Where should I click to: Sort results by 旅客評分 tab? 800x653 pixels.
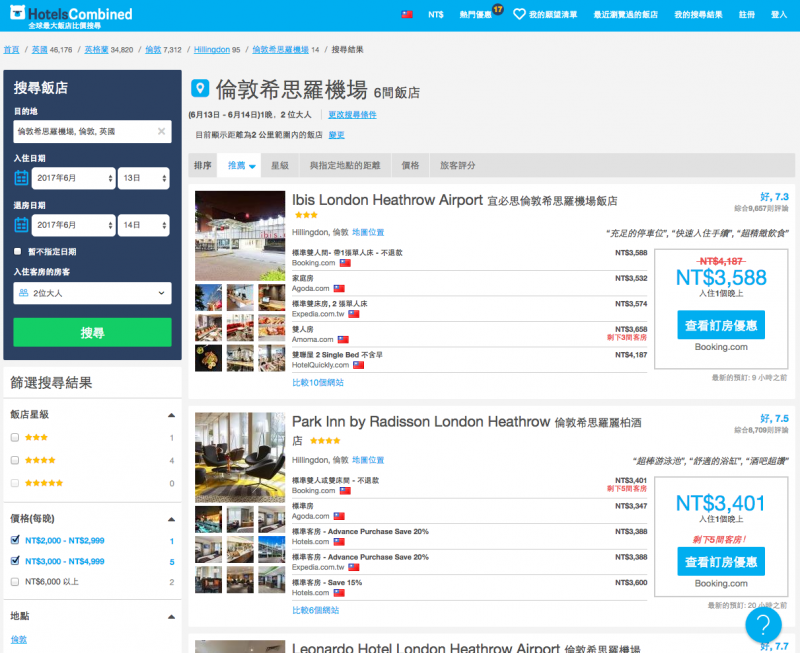click(x=458, y=165)
